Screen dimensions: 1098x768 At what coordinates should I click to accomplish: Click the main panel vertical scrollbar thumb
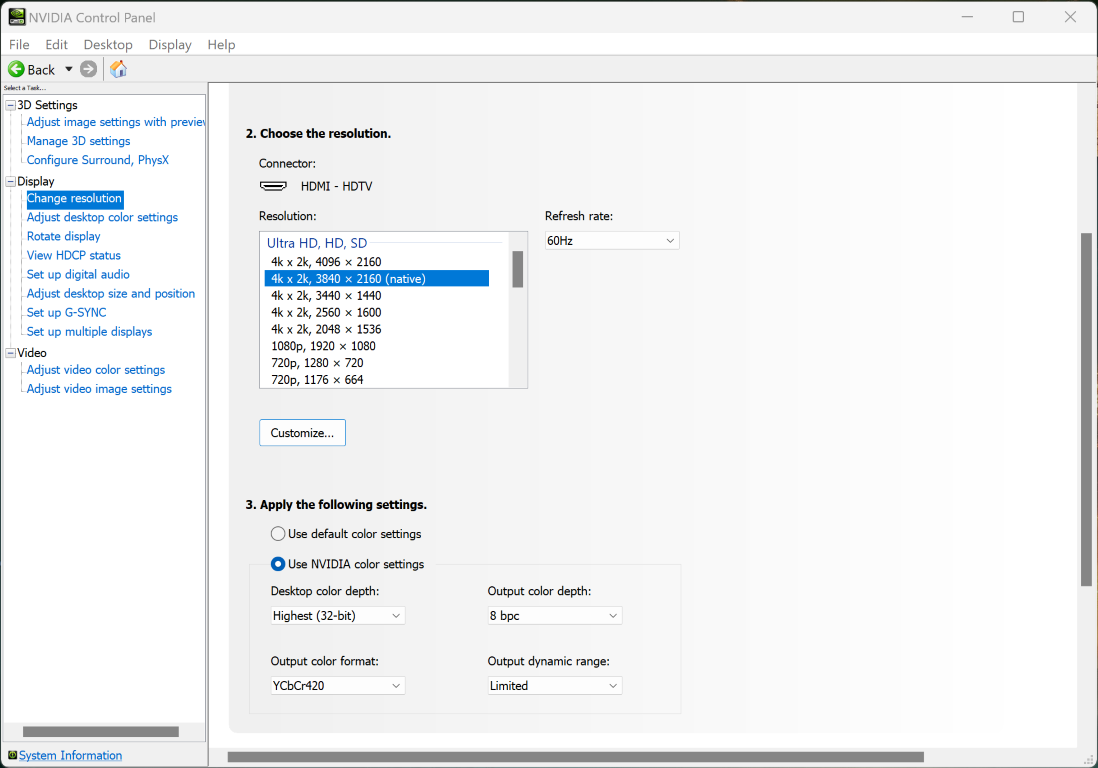1086,410
